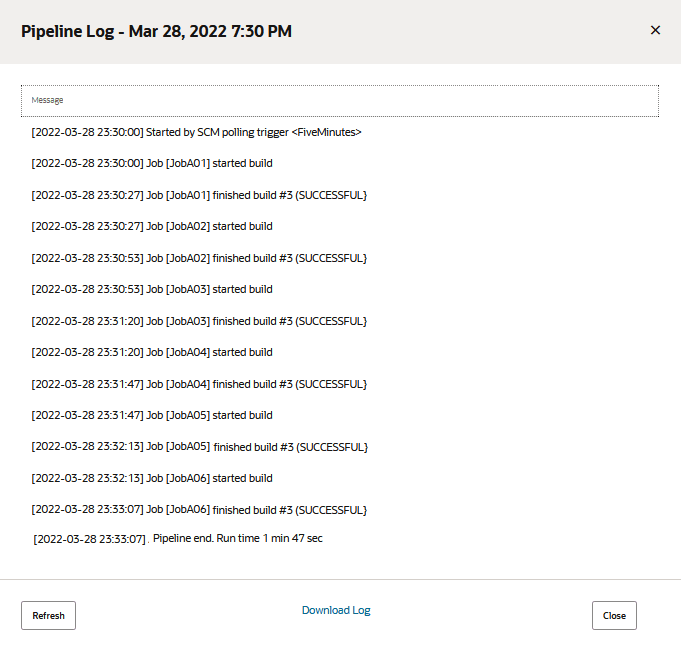Viewport: 681px width, 651px height.
Task: Click the Refresh button
Action: (48, 615)
